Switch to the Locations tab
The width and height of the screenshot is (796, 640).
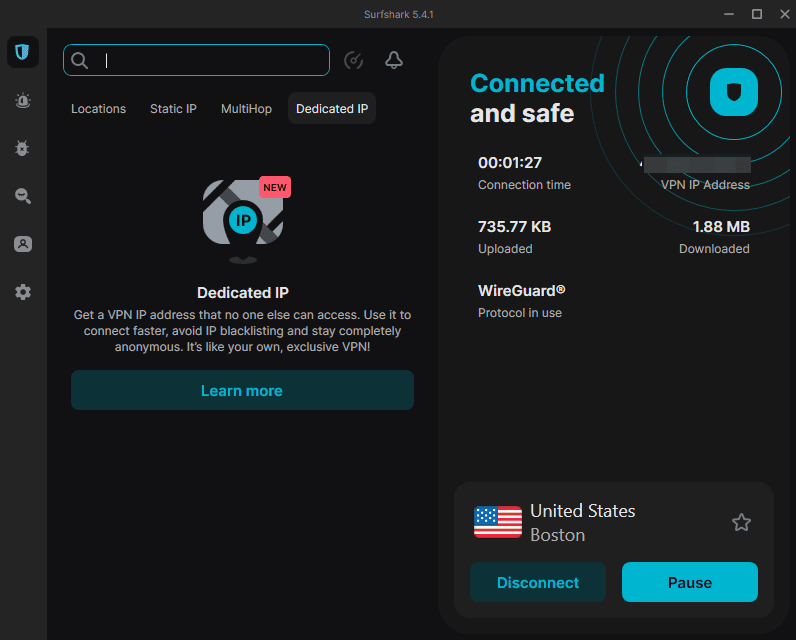[98, 109]
